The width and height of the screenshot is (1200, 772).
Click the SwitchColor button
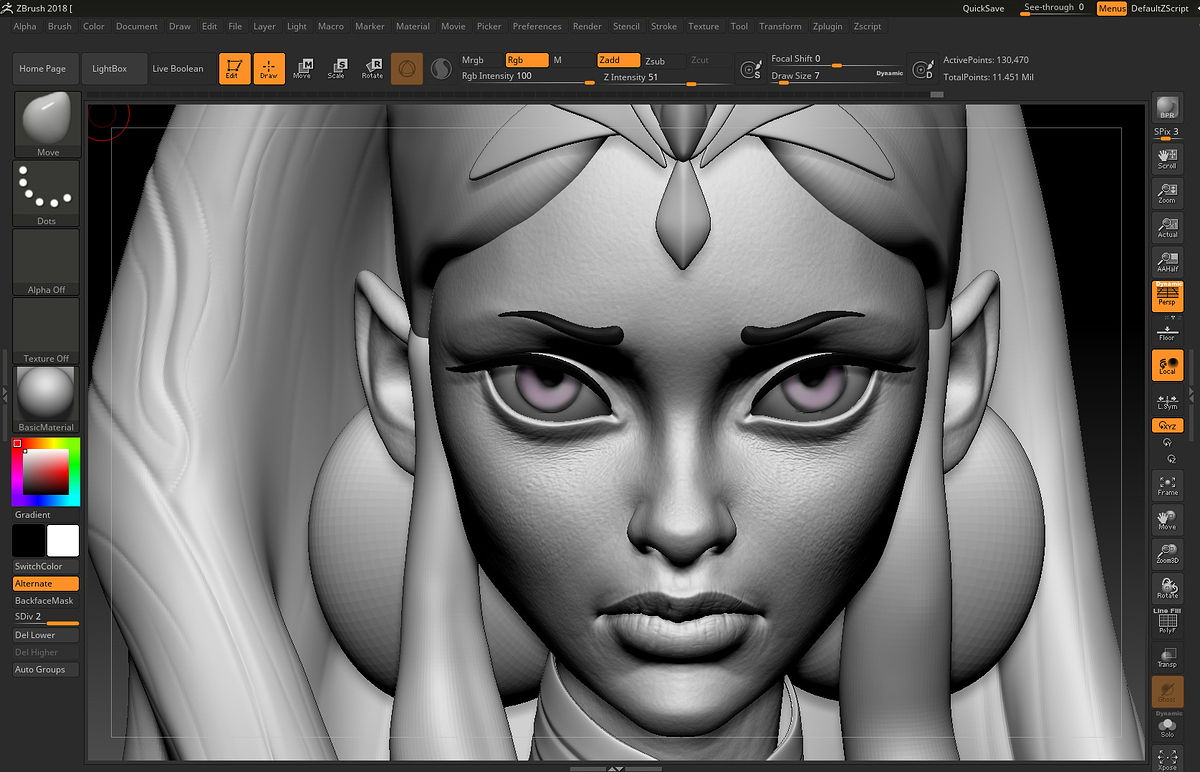pos(46,566)
